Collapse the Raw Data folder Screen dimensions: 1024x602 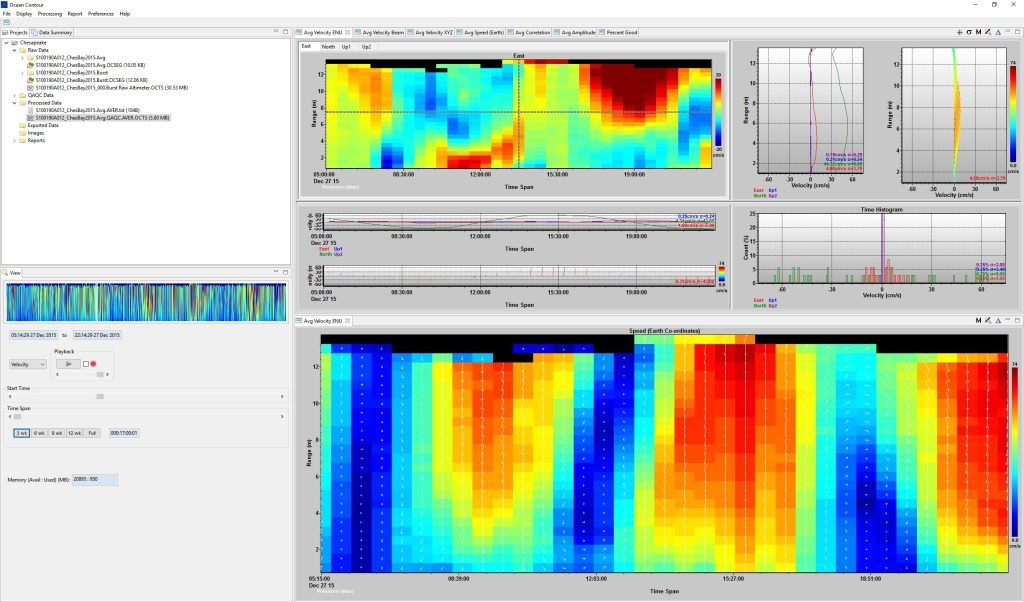tap(14, 51)
